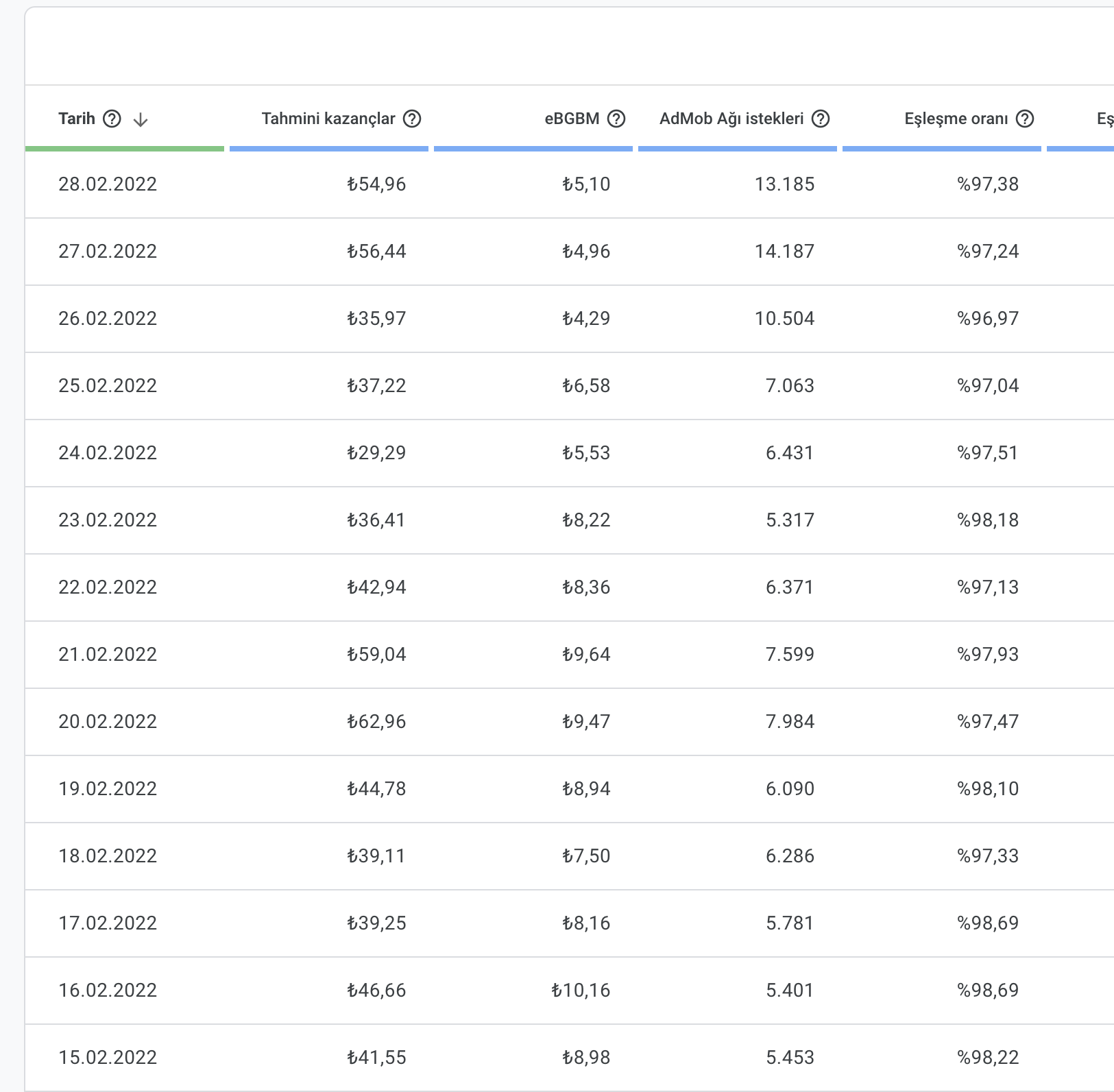Image resolution: width=1114 pixels, height=1092 pixels.
Task: Click the earnings value ₺42,94
Action: (x=376, y=587)
